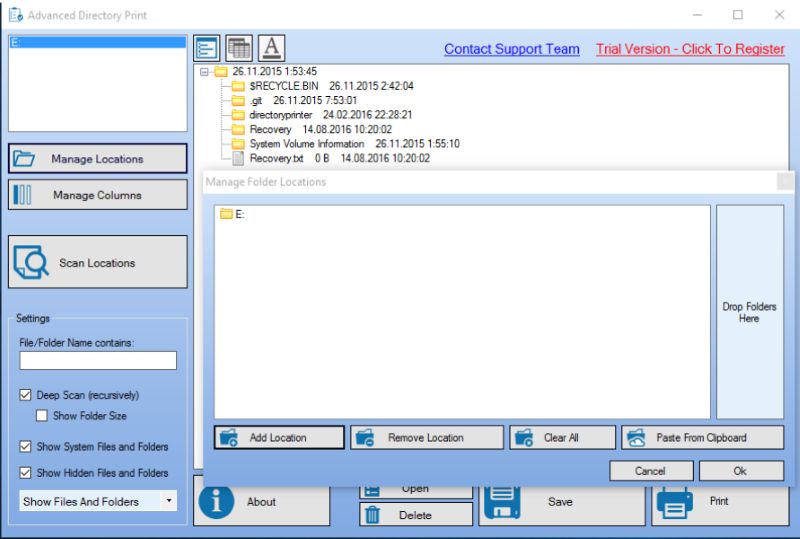This screenshot has height=539, width=800.
Task: Open Contact Support Team link
Action: (x=512, y=49)
